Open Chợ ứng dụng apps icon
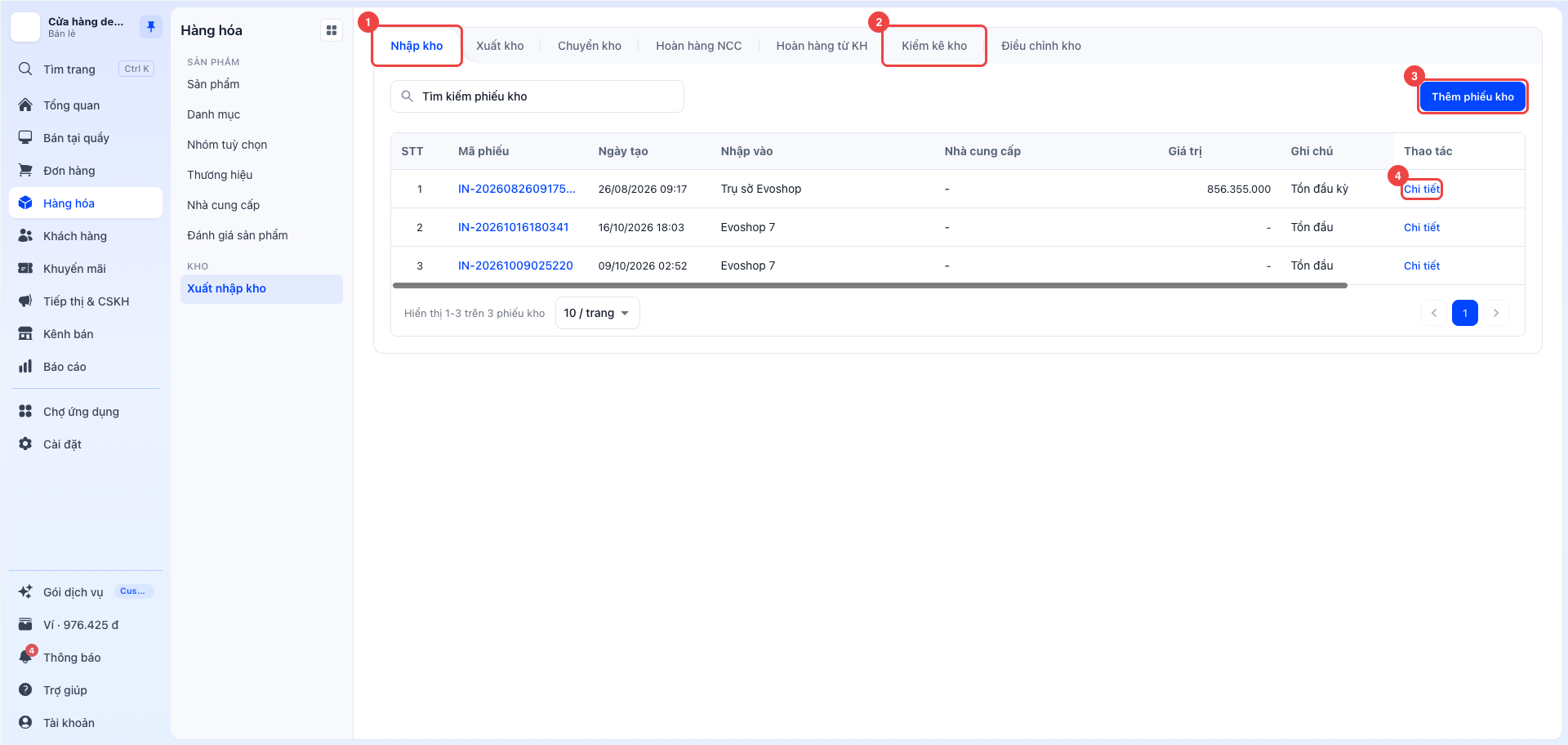The image size is (1568, 745). [25, 411]
